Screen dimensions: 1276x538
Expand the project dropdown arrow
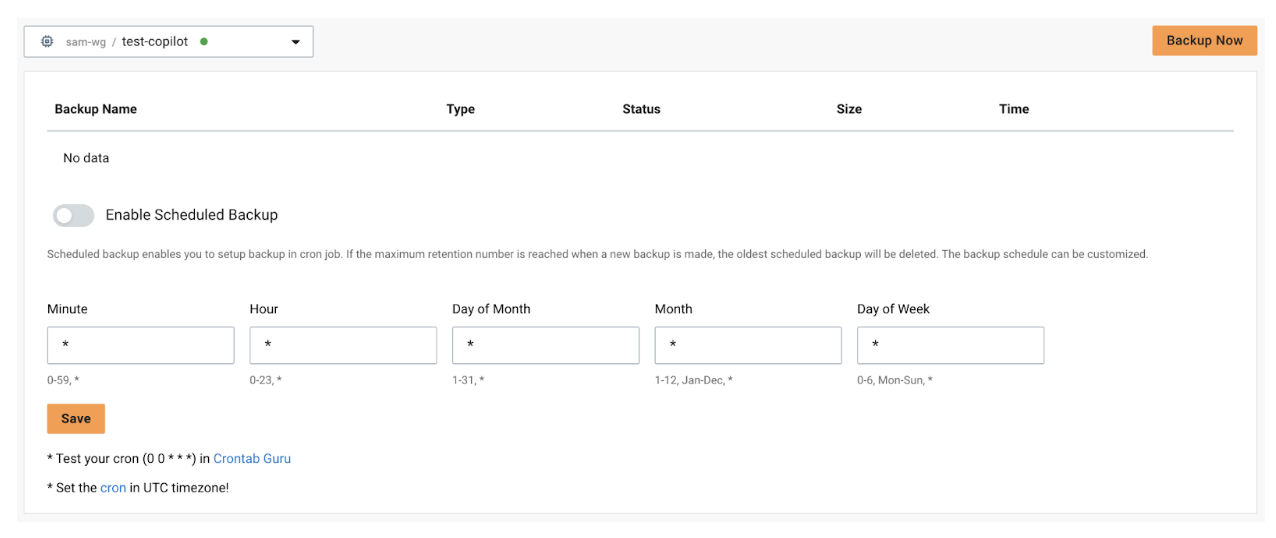click(296, 42)
